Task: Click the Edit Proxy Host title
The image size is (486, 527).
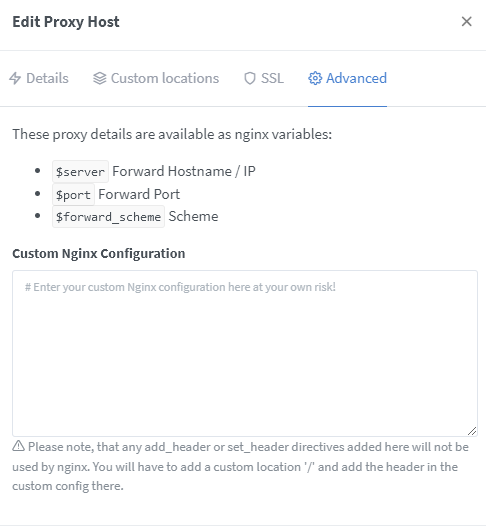Action: point(66,22)
